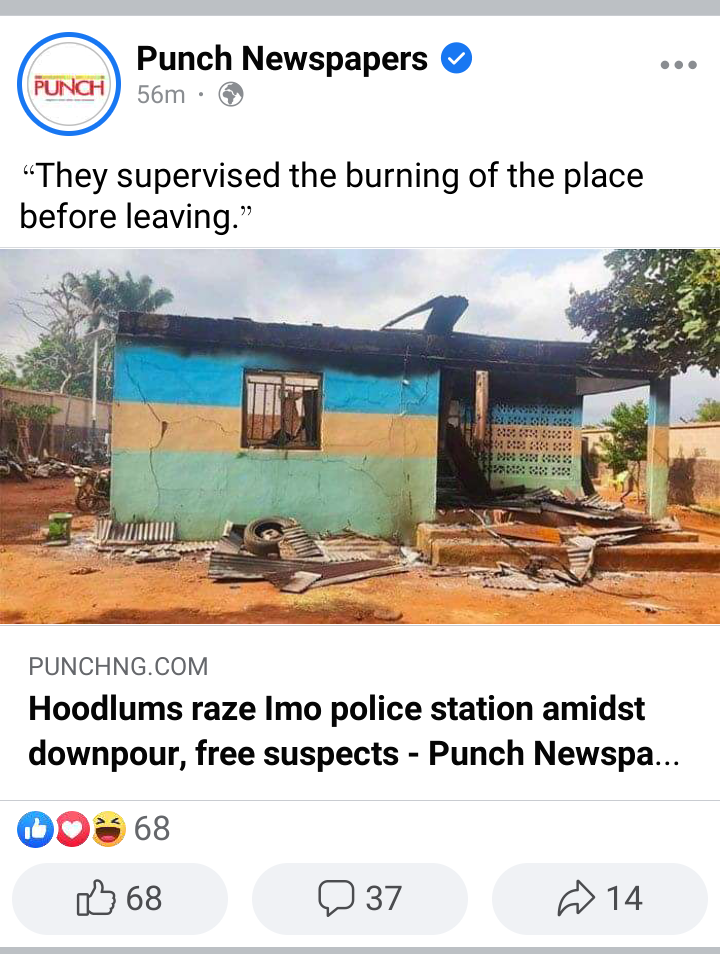Screen dimensions: 720x954
Task: Tap the Punch Newspapers profile picture
Action: point(69,84)
